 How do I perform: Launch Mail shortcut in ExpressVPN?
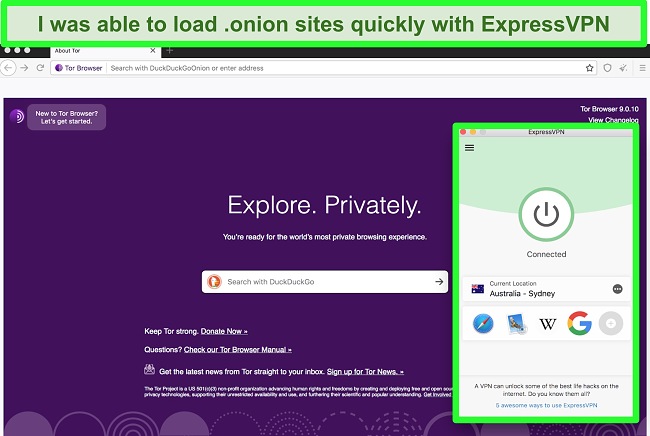point(516,324)
